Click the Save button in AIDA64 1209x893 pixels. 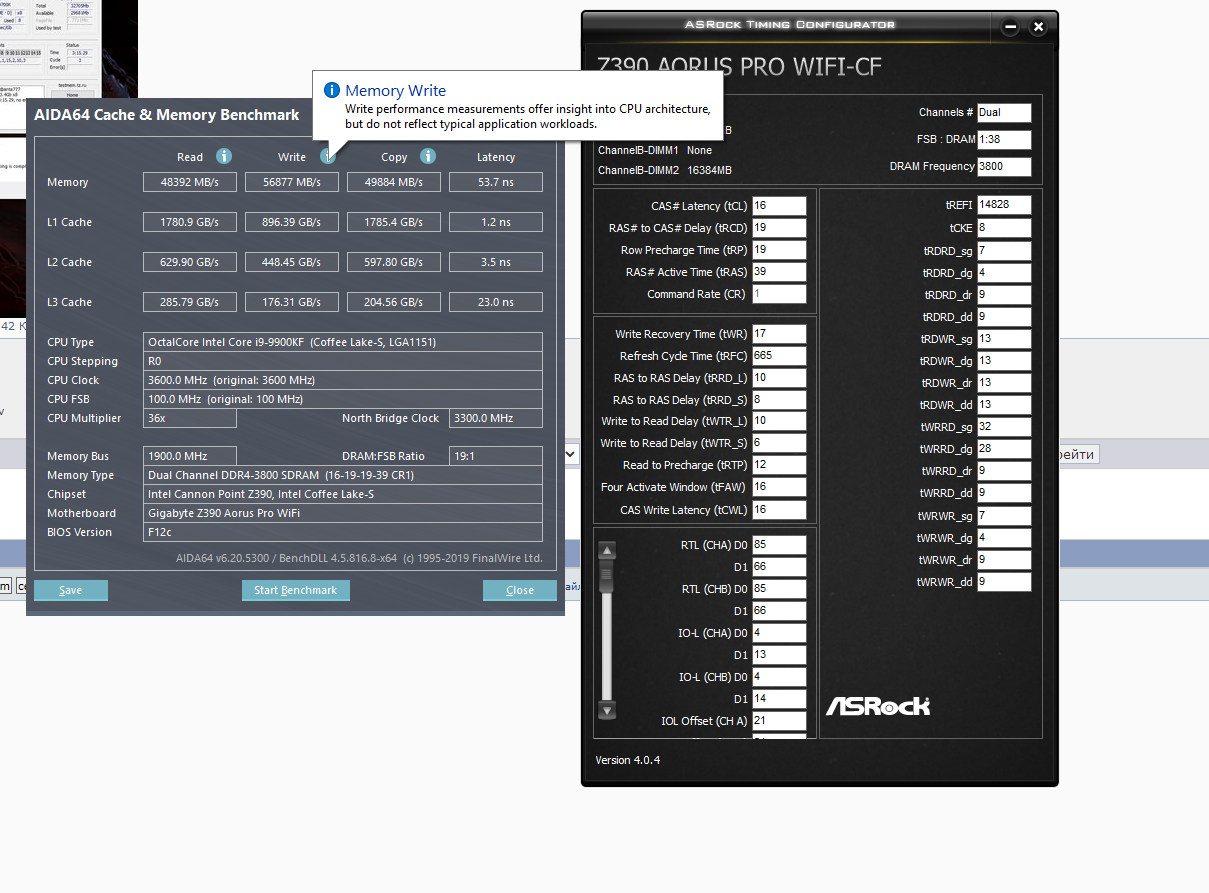point(71,590)
